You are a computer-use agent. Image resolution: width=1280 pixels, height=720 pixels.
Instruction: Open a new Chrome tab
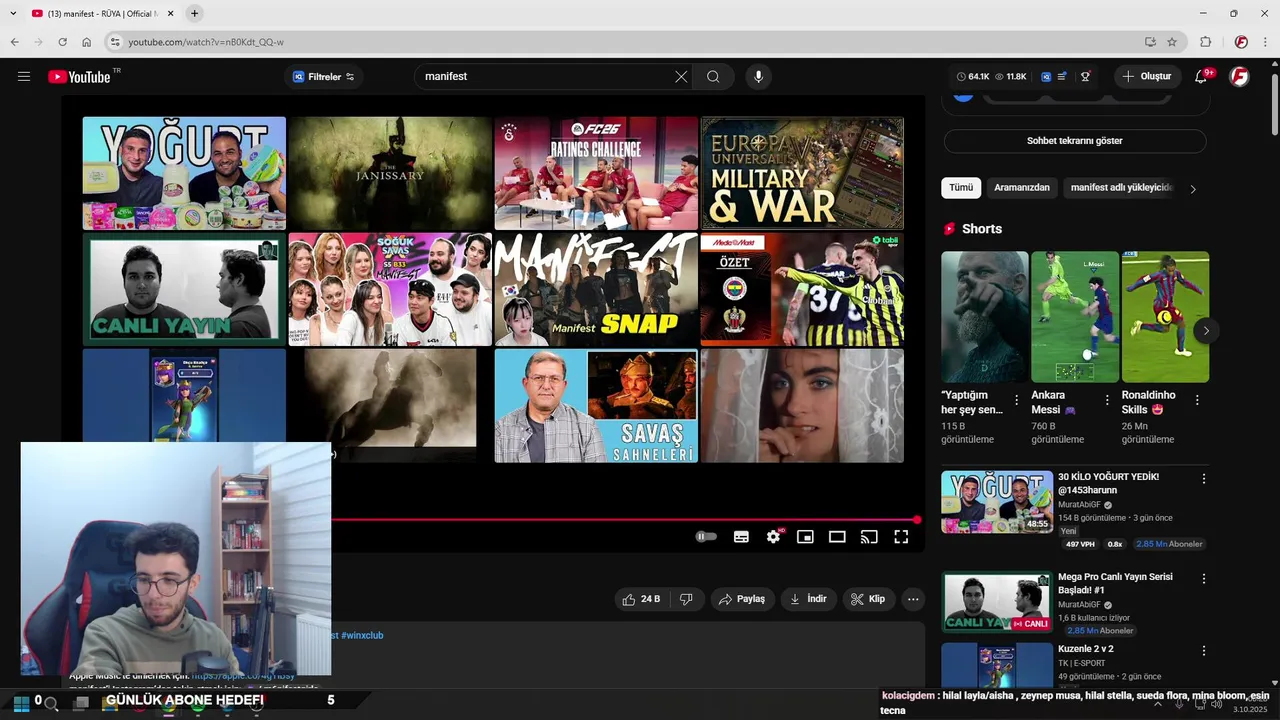[194, 13]
